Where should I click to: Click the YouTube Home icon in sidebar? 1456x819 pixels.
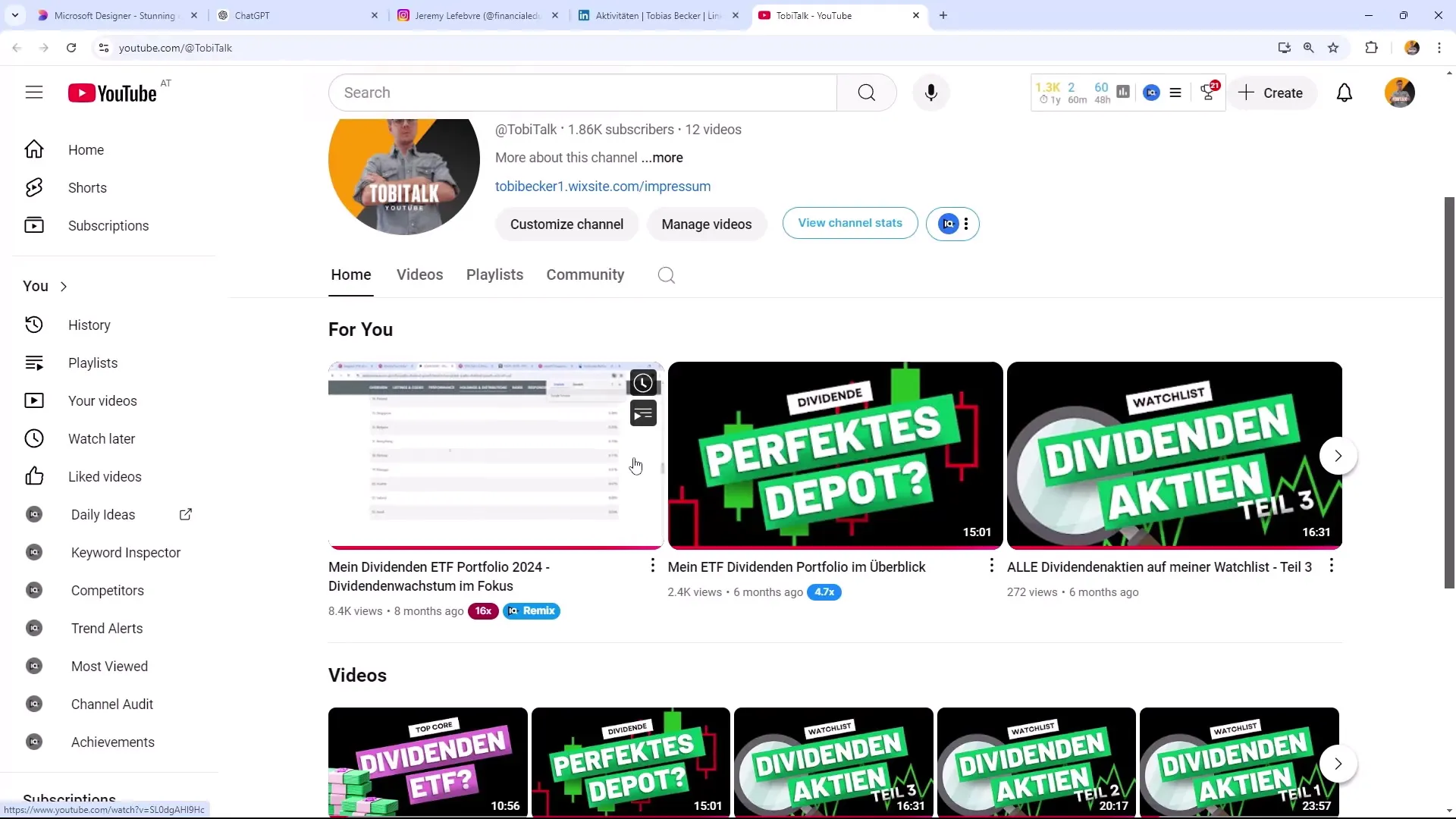point(34,149)
